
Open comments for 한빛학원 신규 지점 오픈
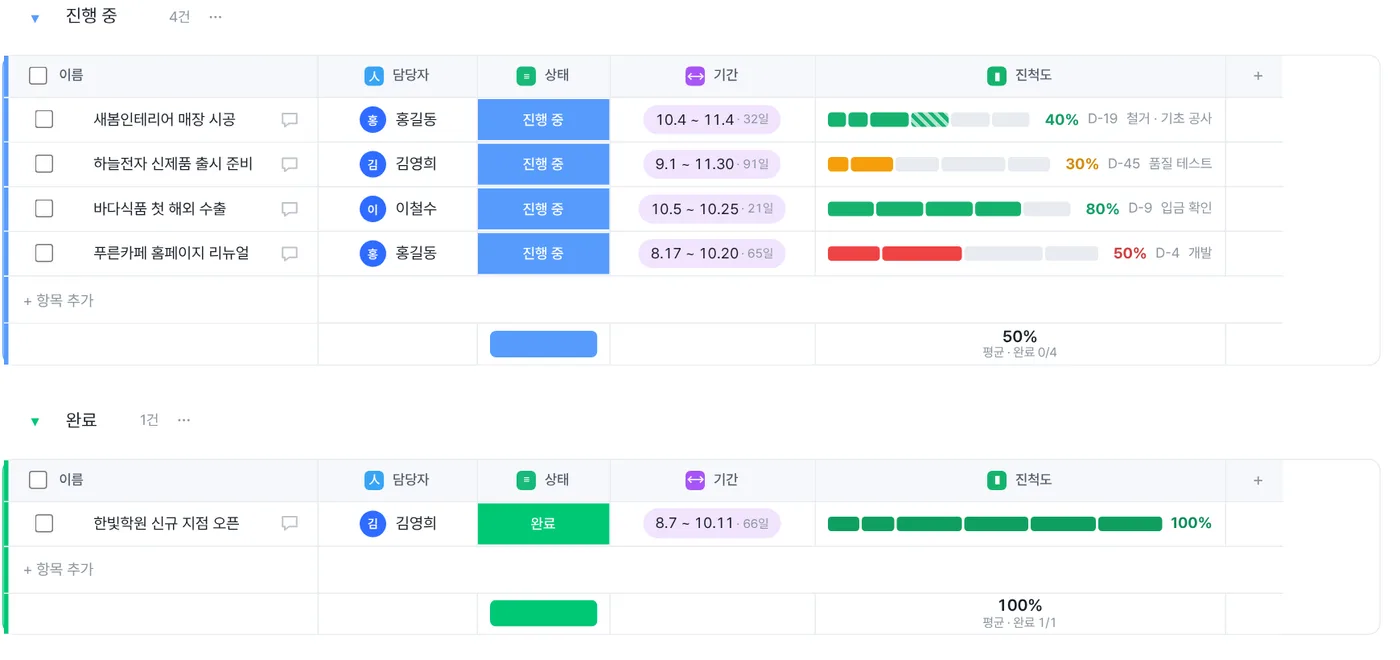(x=289, y=523)
